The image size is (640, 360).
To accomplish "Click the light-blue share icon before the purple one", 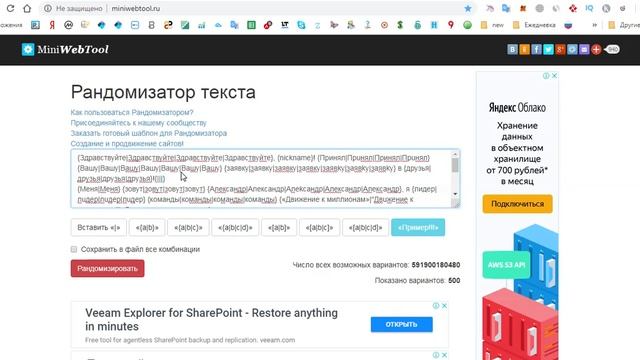I will pos(572,49).
